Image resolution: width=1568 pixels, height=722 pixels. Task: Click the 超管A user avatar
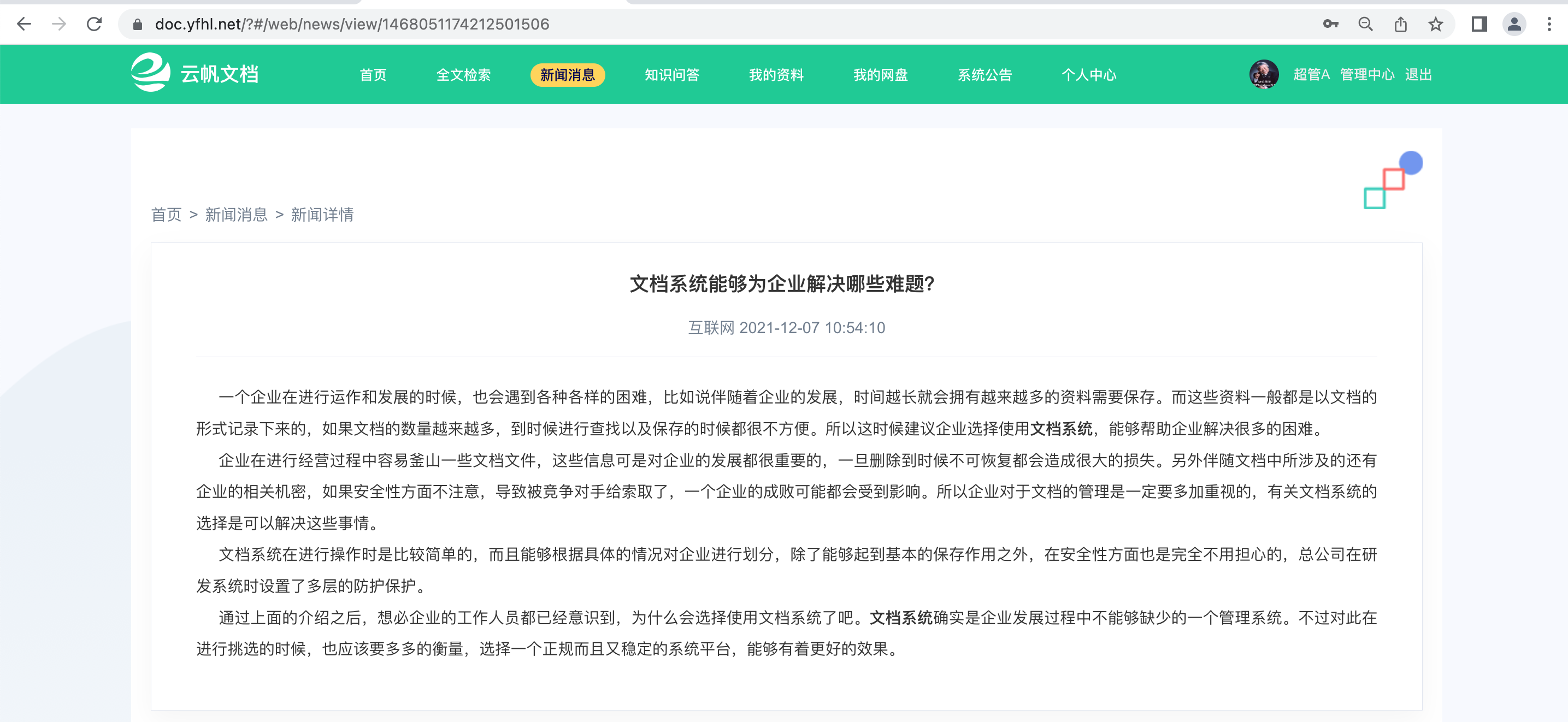tap(1264, 74)
